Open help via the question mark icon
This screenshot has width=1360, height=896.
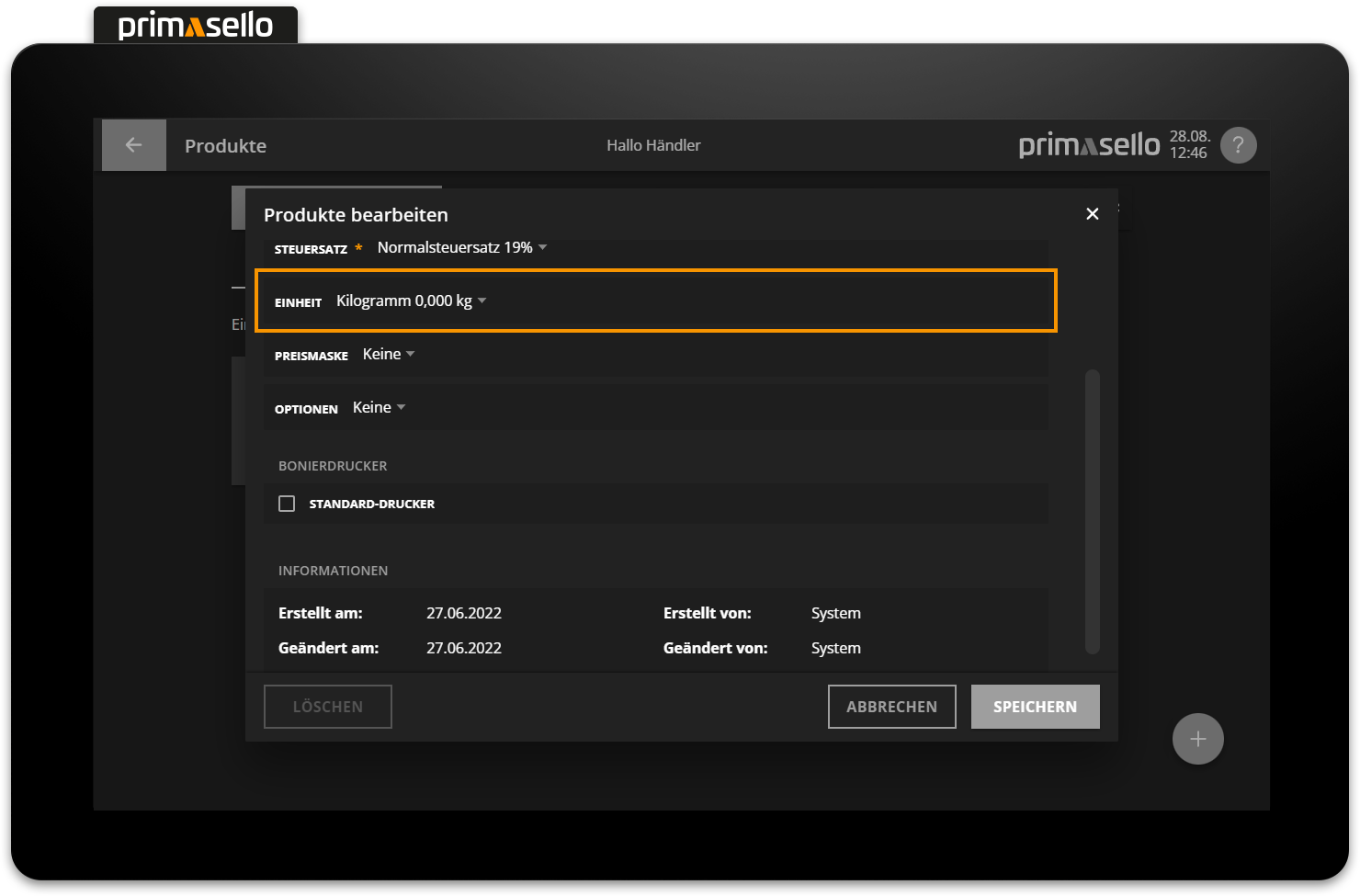point(1238,145)
